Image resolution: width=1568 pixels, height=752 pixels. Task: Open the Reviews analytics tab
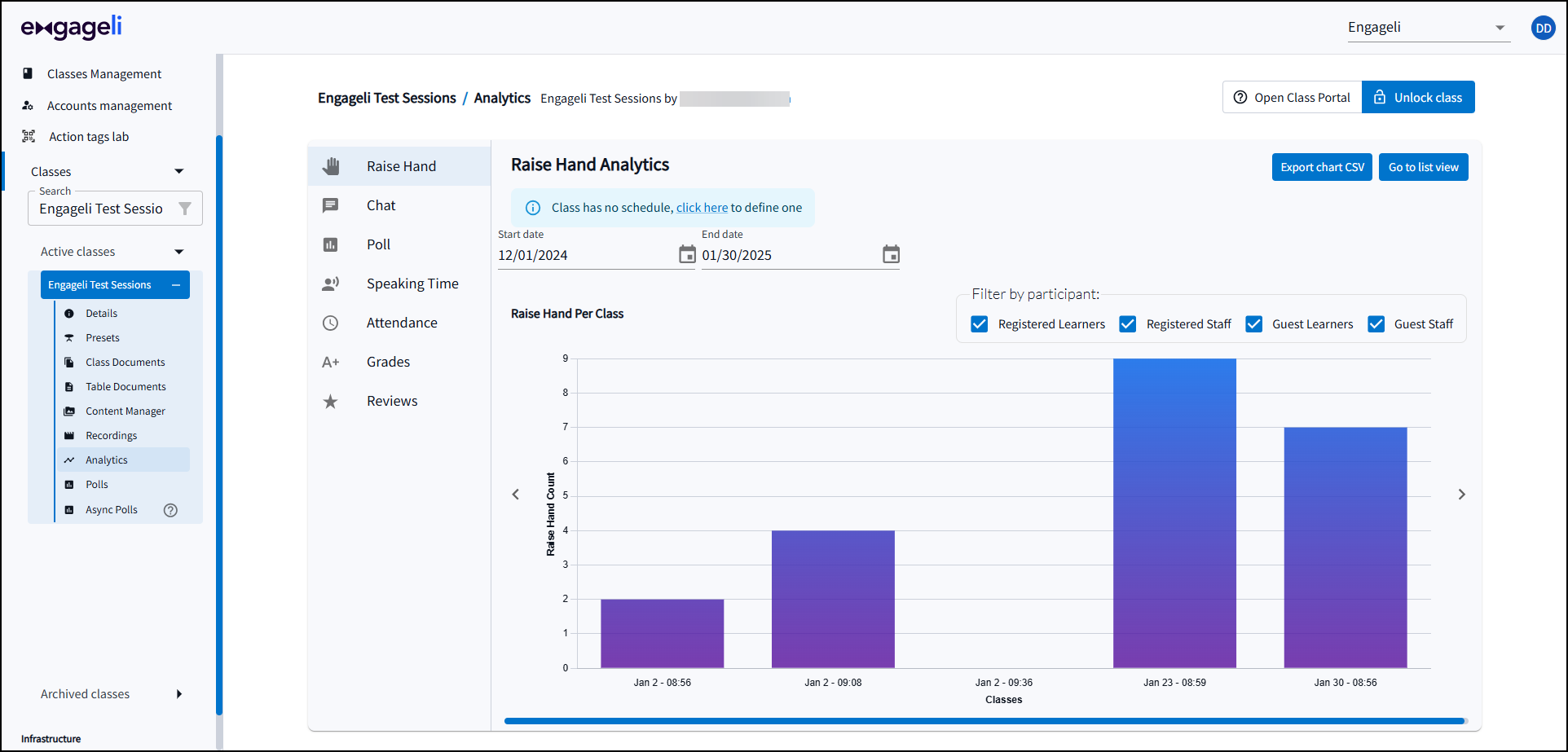coord(399,401)
